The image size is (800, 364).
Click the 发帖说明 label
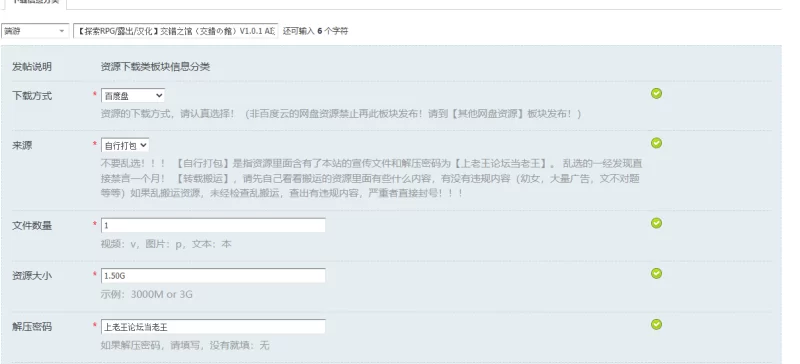(32, 67)
